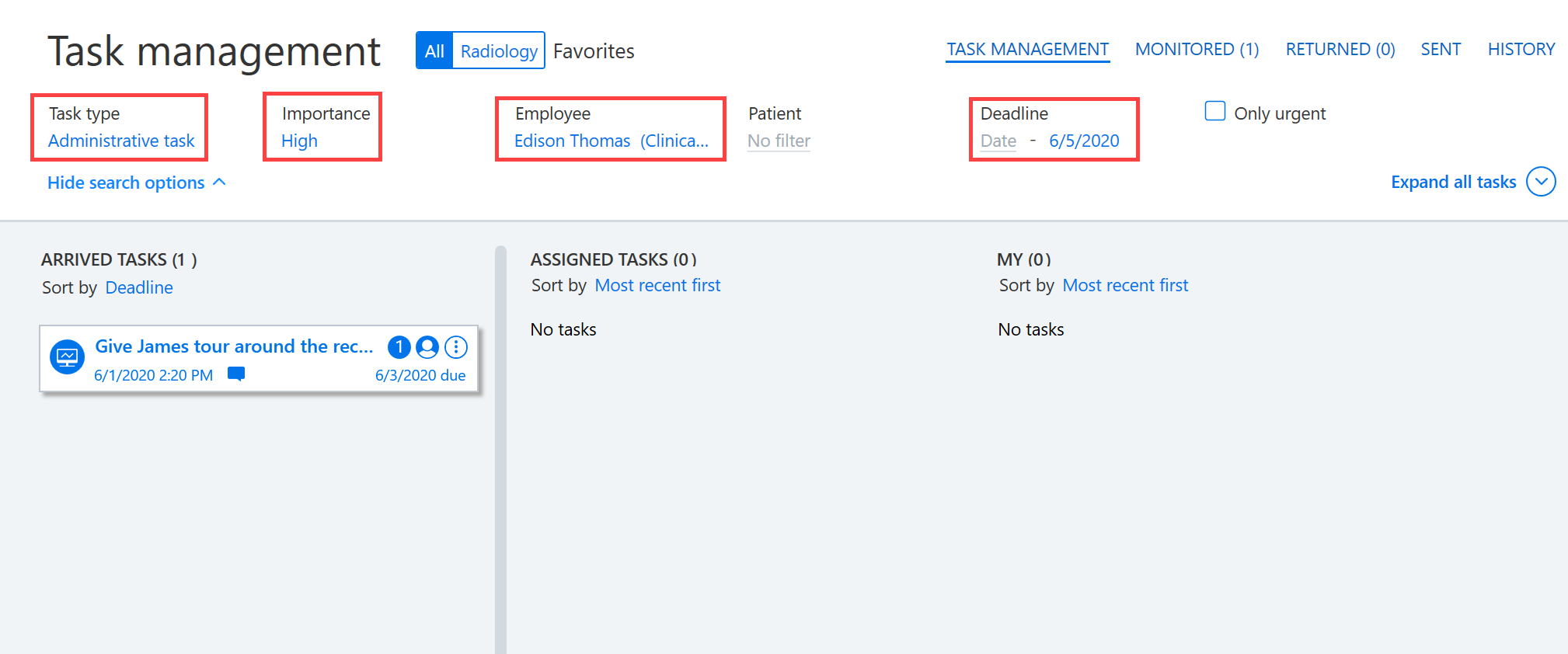
Task: Open the Task type Administrative task dropdown
Action: pos(121,141)
